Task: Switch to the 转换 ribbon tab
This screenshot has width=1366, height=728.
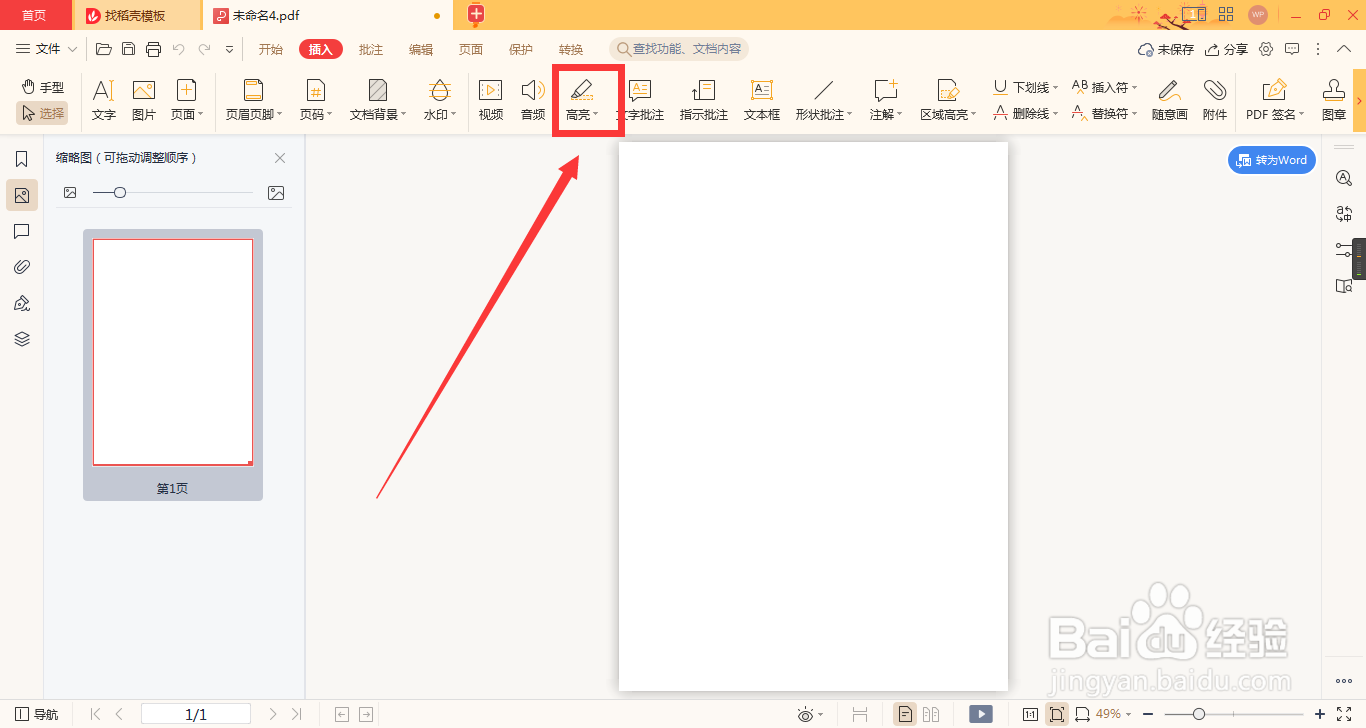Action: click(571, 49)
